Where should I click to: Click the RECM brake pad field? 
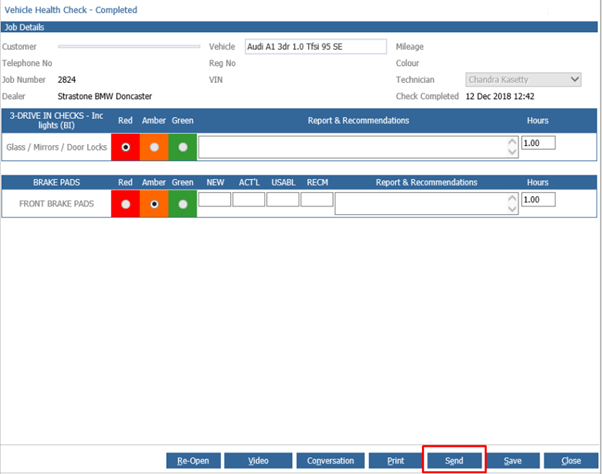316,199
